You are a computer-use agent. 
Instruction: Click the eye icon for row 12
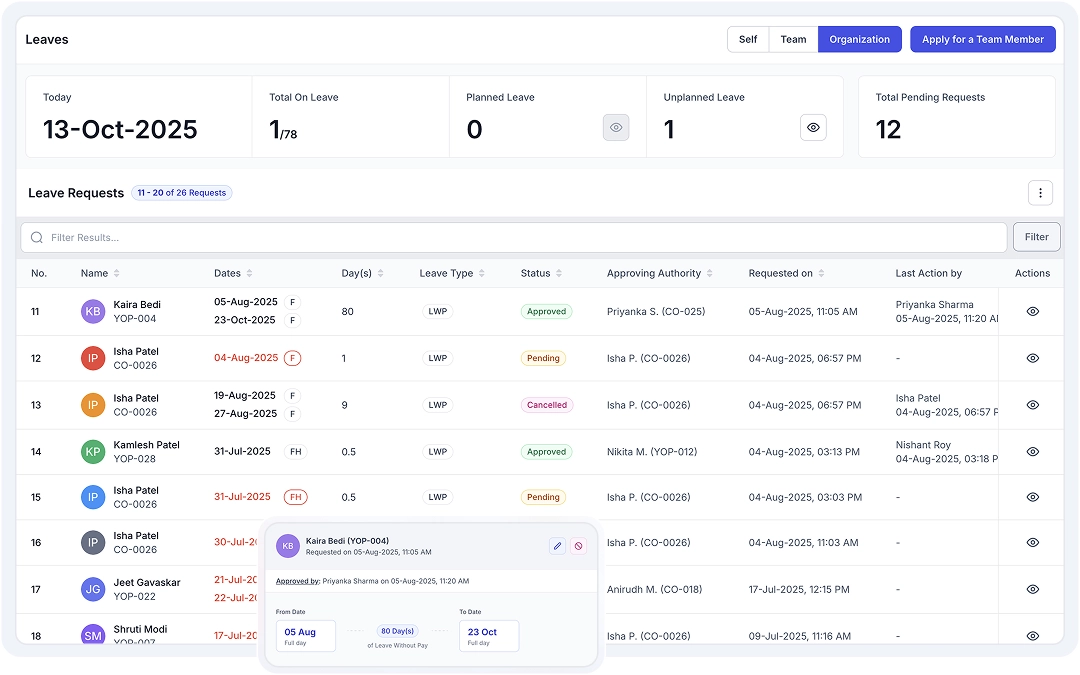click(x=1033, y=358)
